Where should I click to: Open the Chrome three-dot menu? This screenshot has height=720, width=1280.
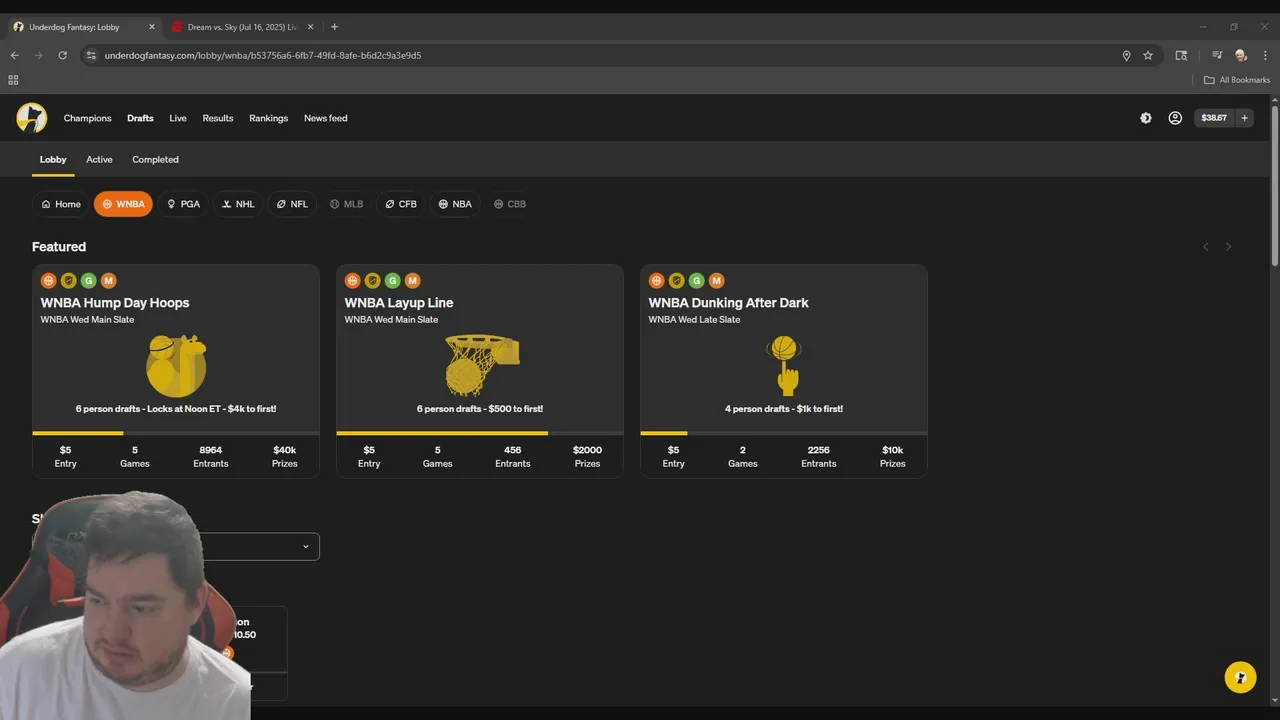1265,55
